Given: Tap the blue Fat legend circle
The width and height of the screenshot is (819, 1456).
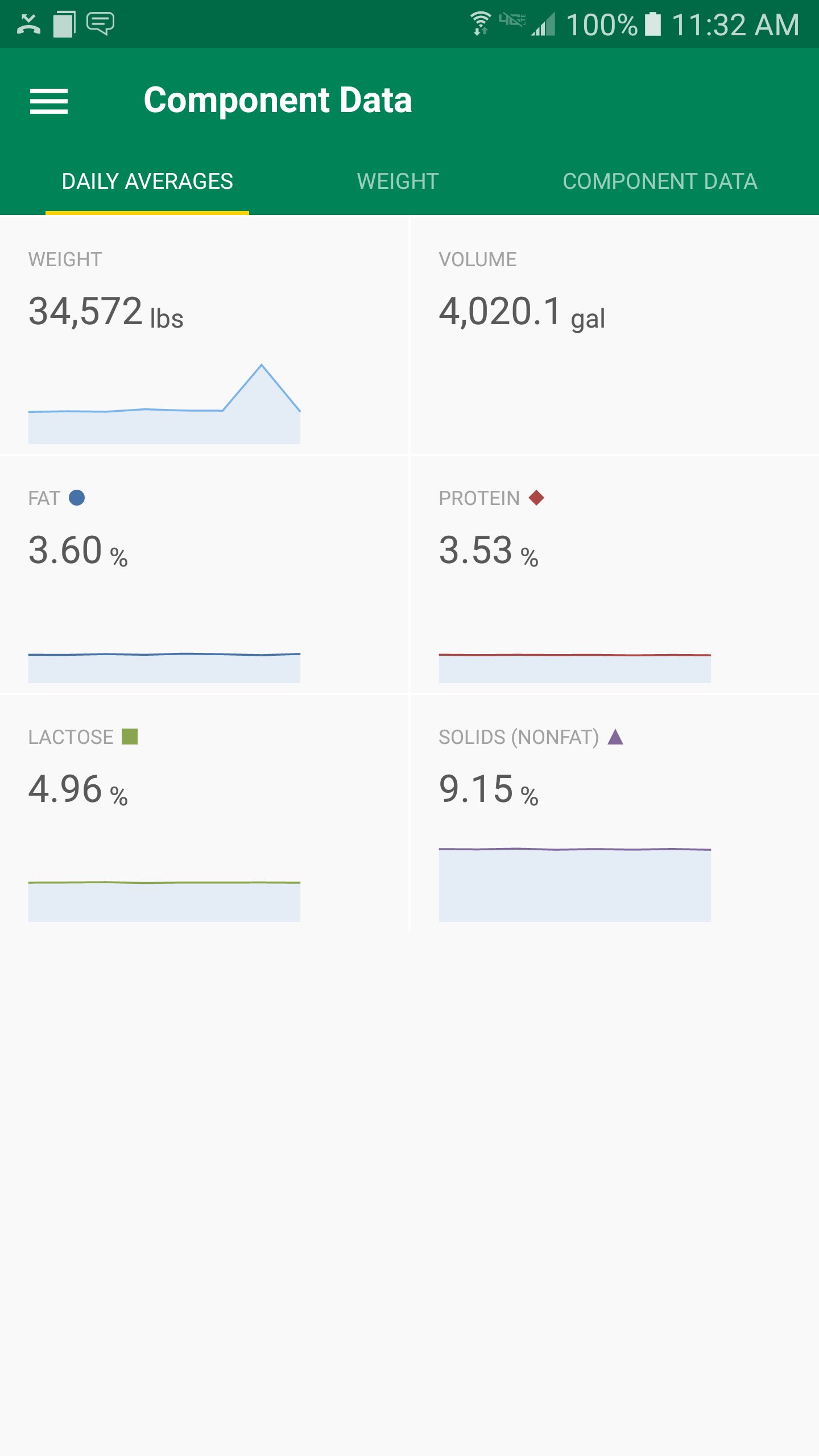Looking at the screenshot, I should tap(76, 498).
